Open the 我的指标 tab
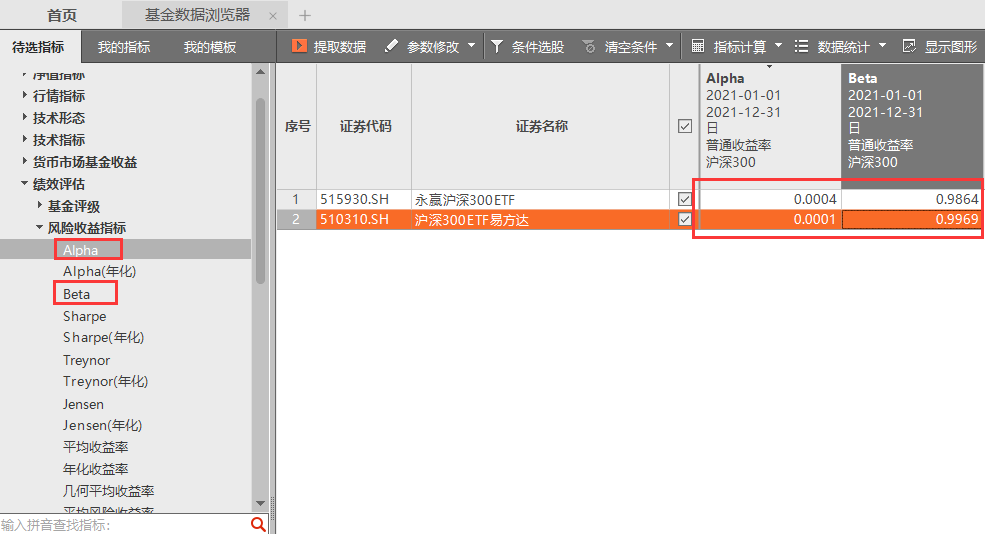 (x=124, y=46)
